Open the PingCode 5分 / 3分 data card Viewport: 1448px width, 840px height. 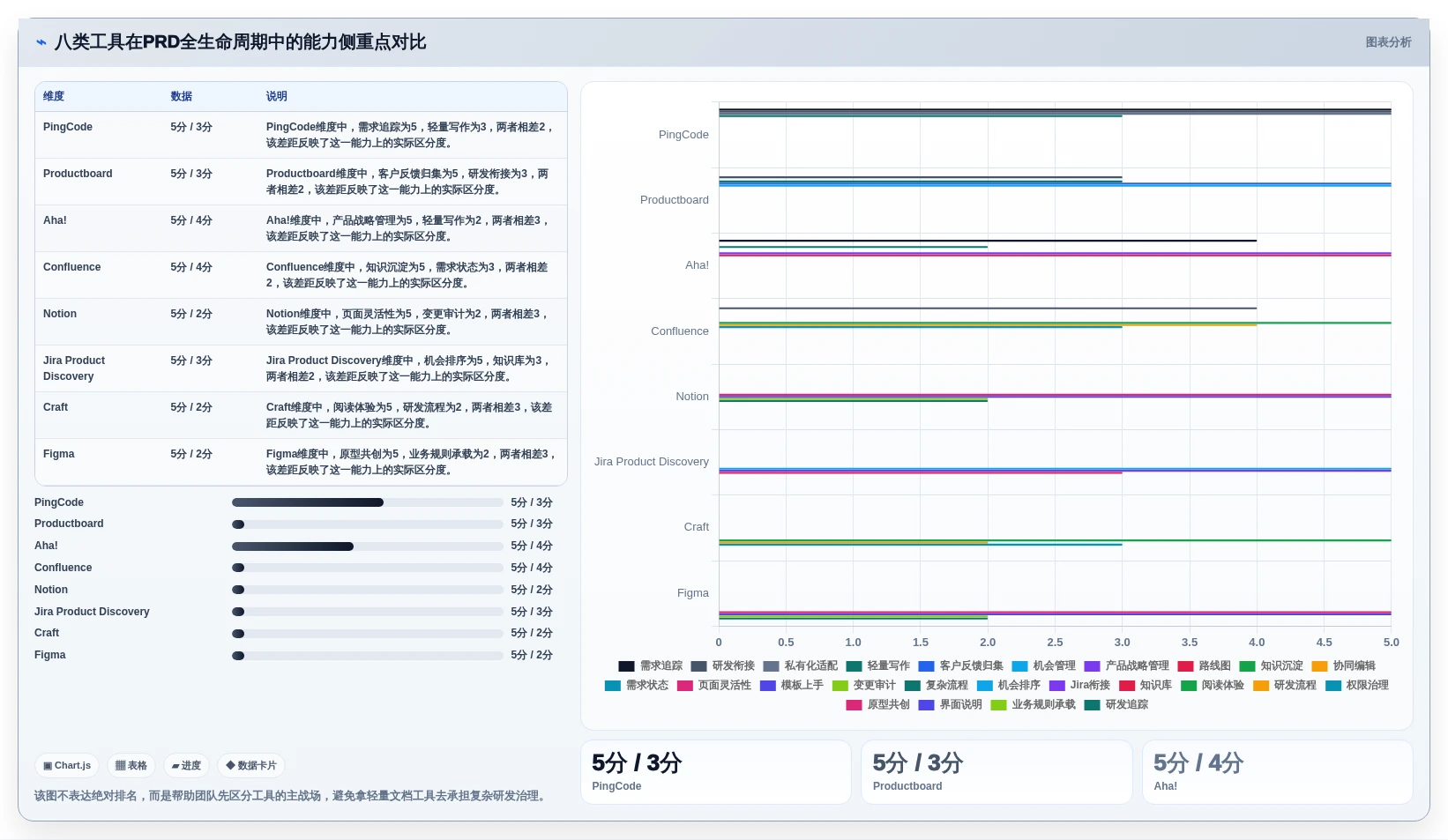tap(716, 772)
